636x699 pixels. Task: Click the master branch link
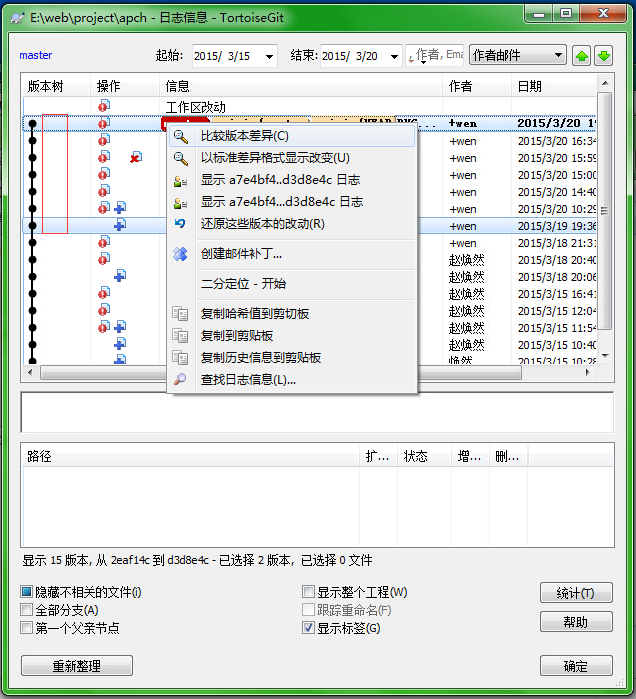(36, 56)
